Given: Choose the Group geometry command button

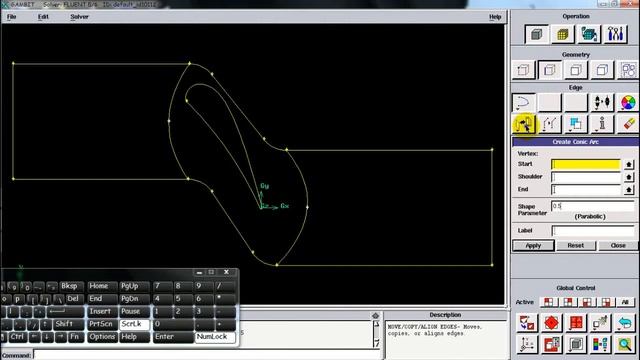Looking at the screenshot, I should click(628, 70).
